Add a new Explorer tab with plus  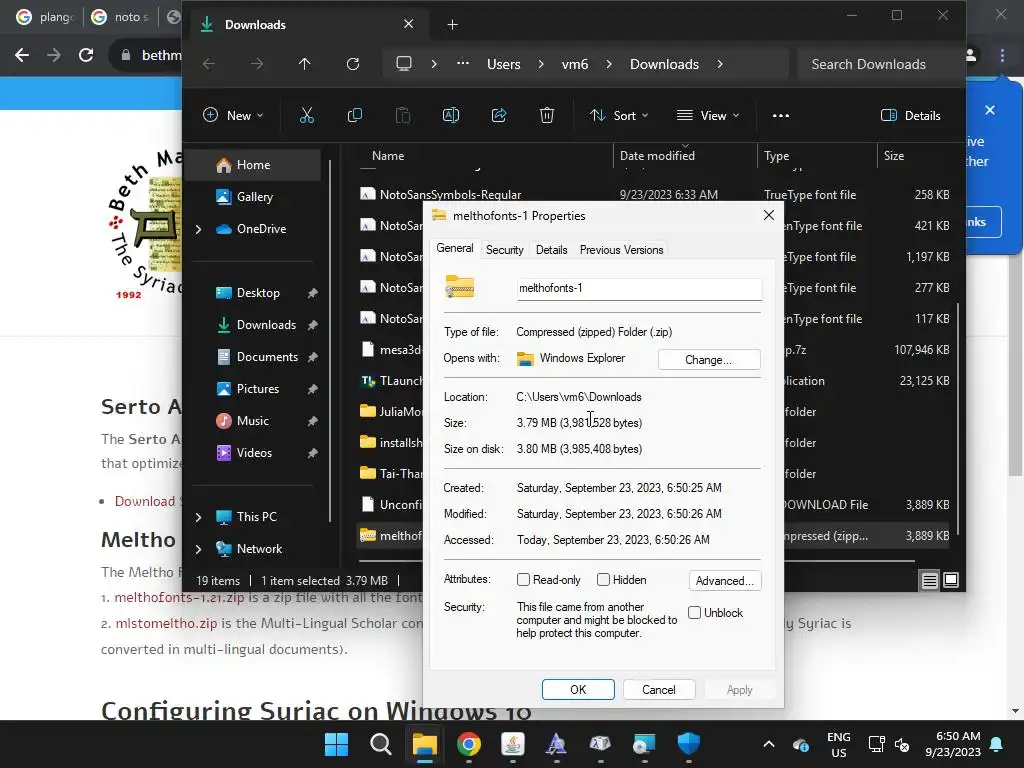coord(452,25)
